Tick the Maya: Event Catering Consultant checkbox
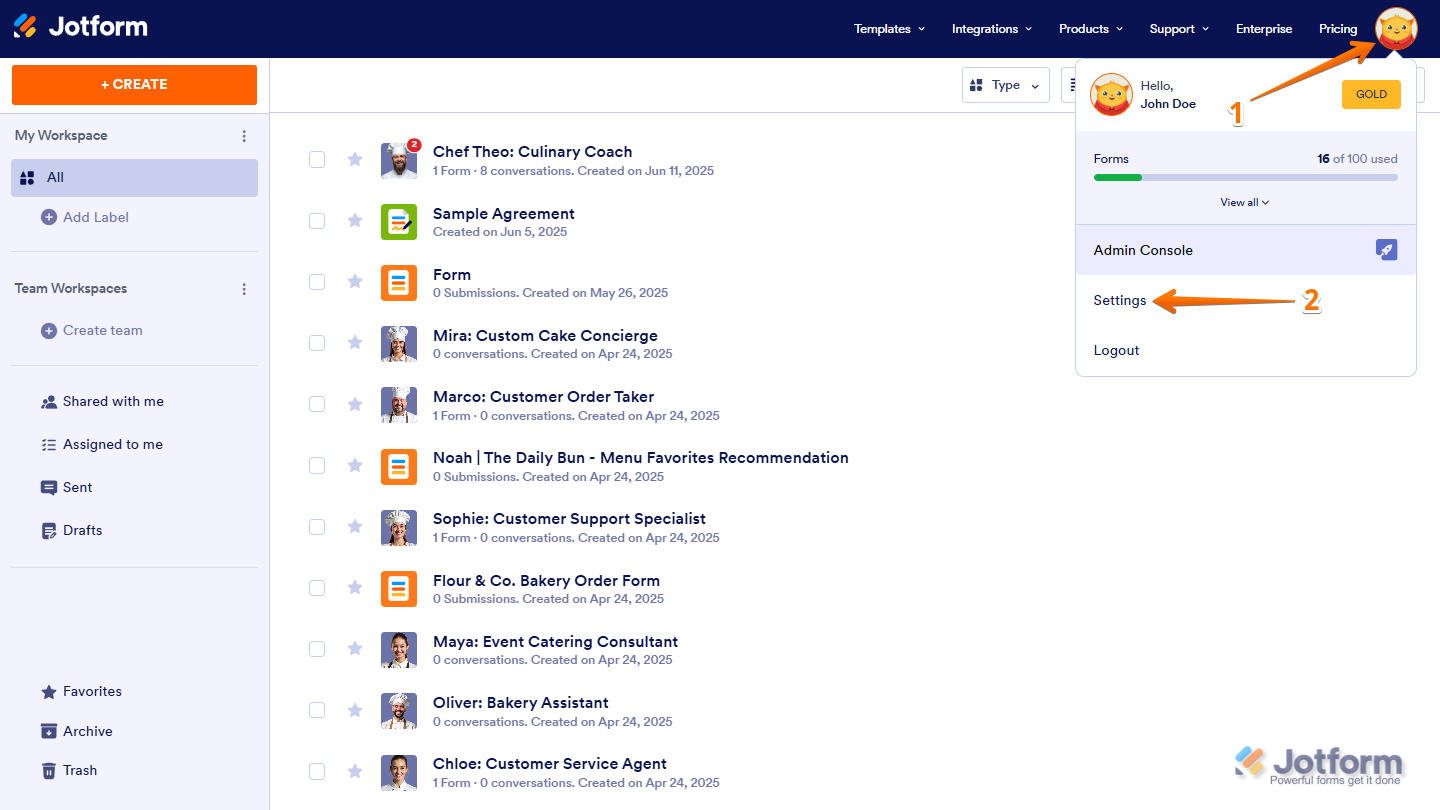This screenshot has width=1440, height=810. (317, 649)
